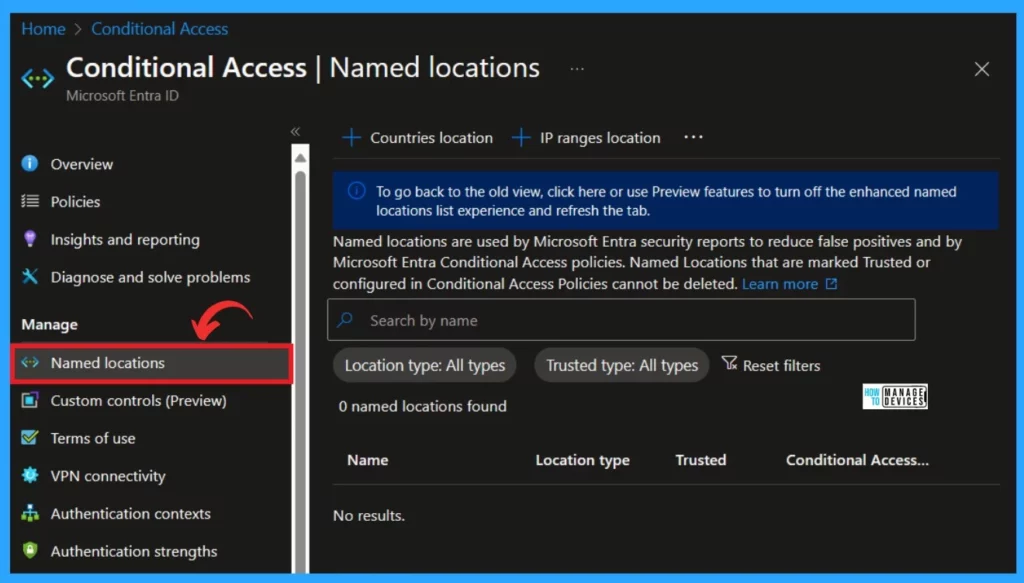Sort by the Name column header
The width and height of the screenshot is (1024, 583).
click(368, 460)
